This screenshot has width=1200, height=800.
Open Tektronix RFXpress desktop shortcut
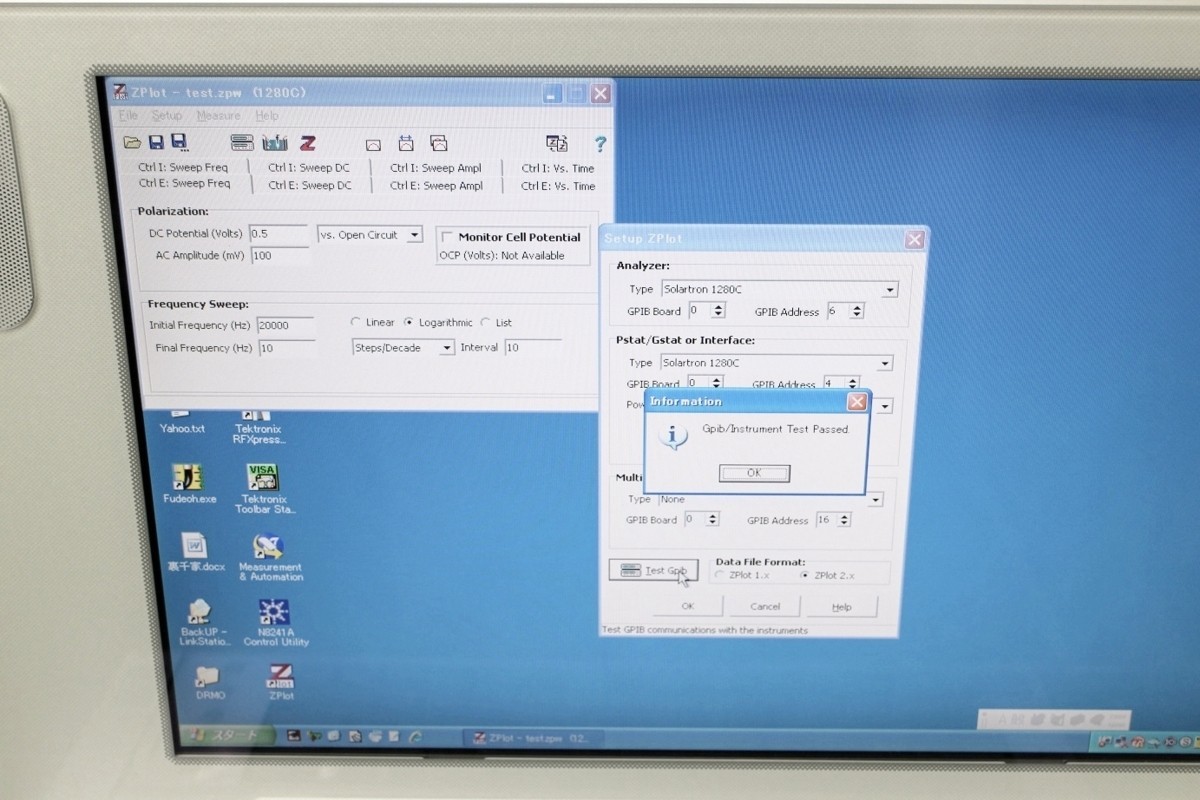coord(259,427)
